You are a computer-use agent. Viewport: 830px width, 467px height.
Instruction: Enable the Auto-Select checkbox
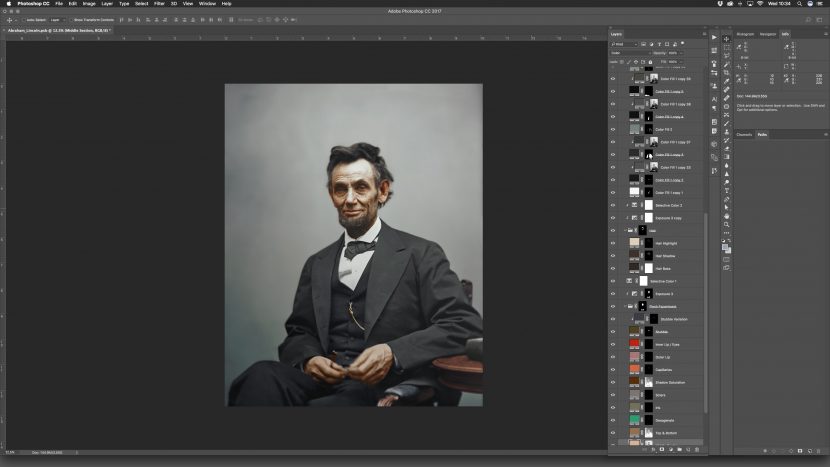(x=23, y=20)
